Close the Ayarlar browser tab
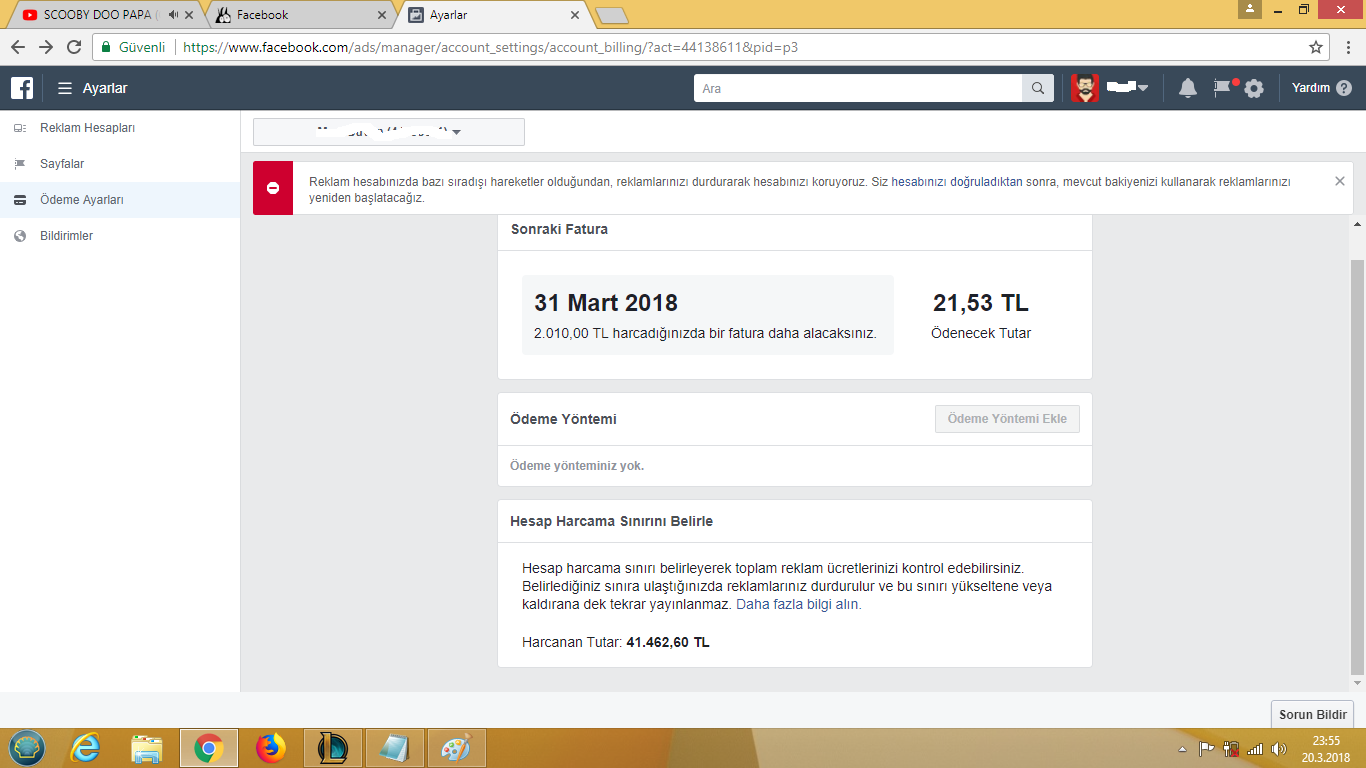The height and width of the screenshot is (768, 1366). coord(574,15)
